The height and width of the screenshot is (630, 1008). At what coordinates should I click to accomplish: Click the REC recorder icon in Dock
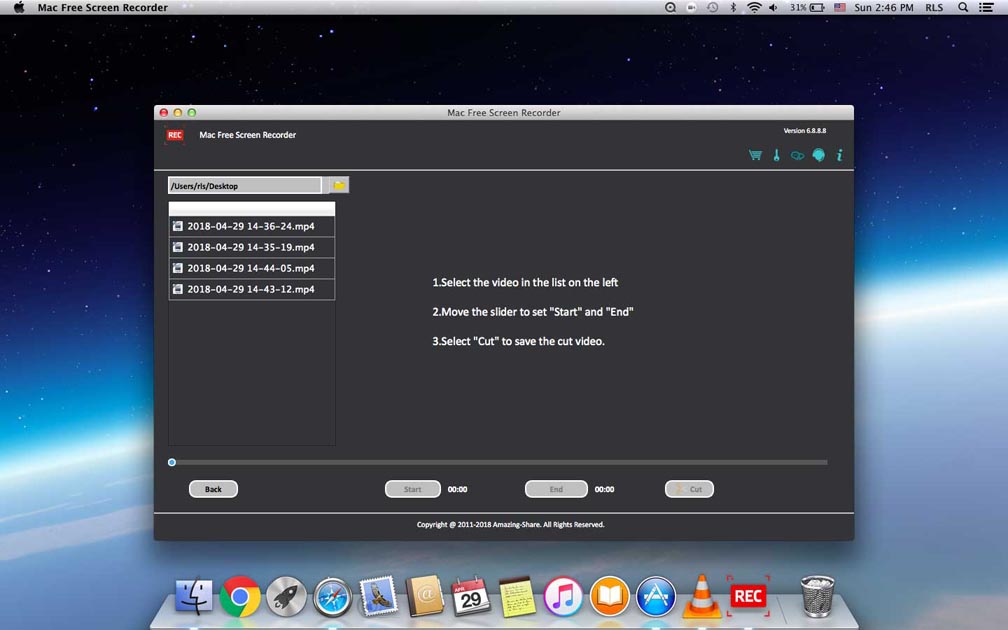click(x=748, y=596)
